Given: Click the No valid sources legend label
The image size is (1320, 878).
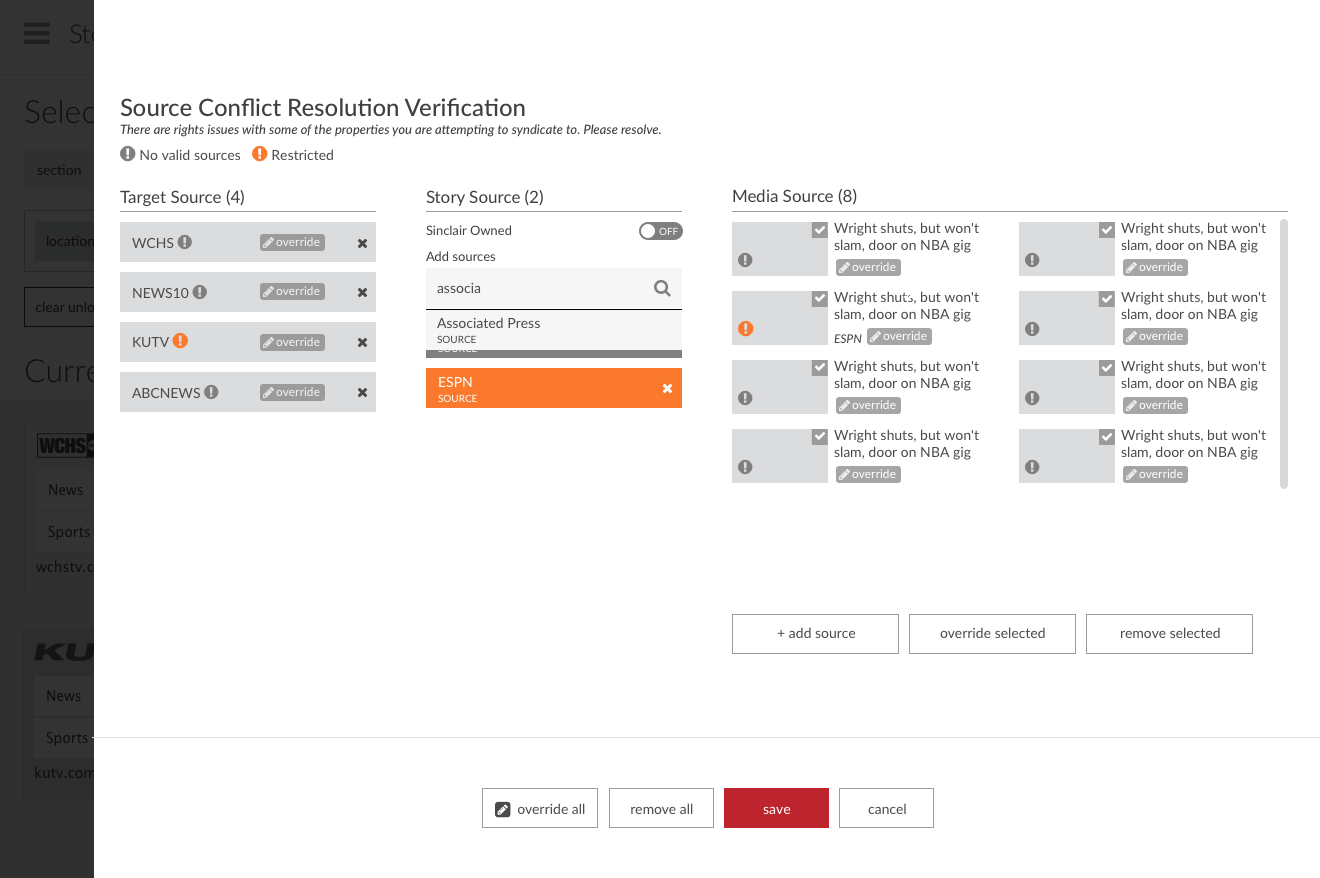Looking at the screenshot, I should 190,155.
